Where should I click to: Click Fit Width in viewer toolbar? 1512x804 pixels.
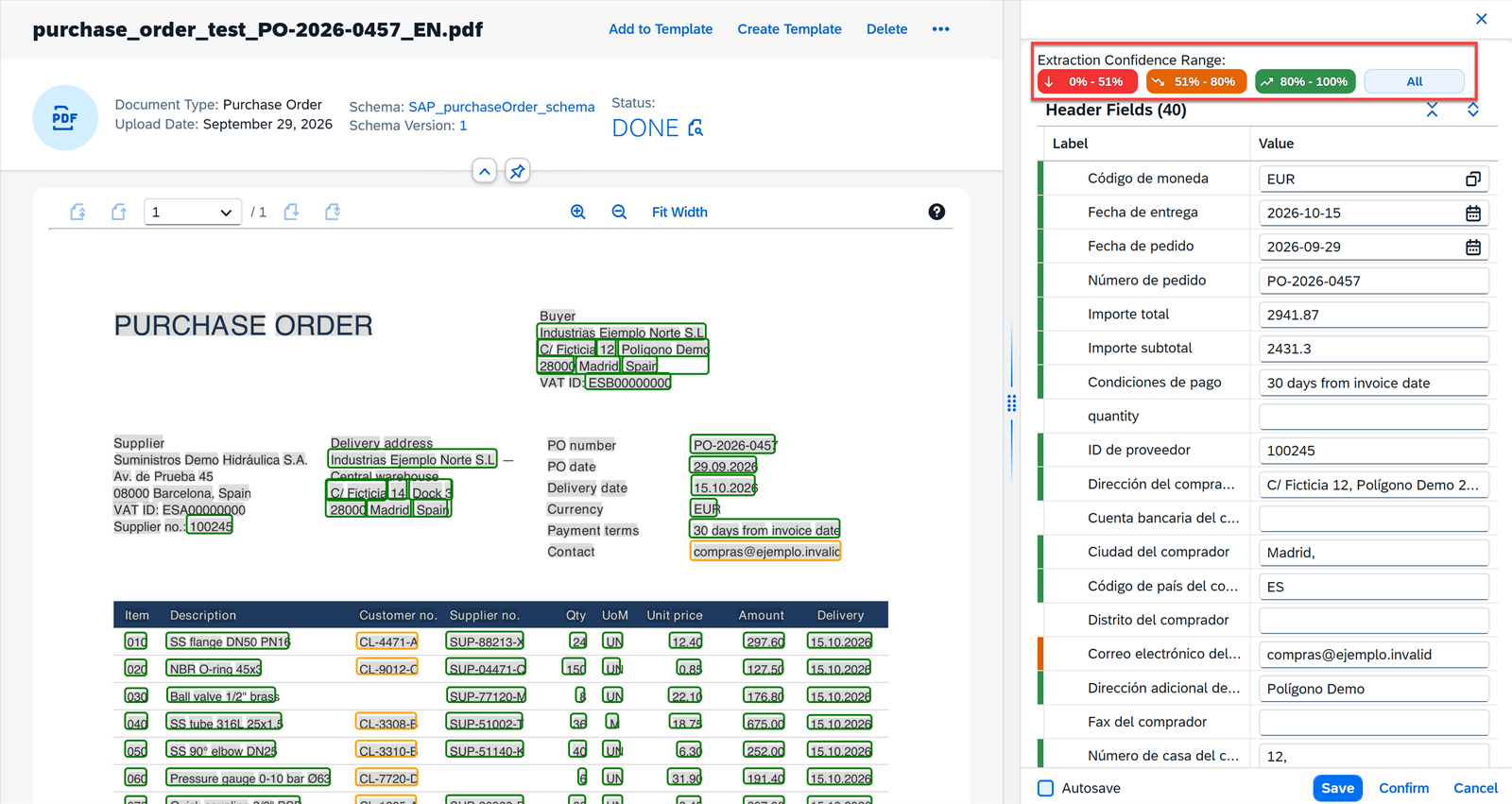(x=679, y=212)
